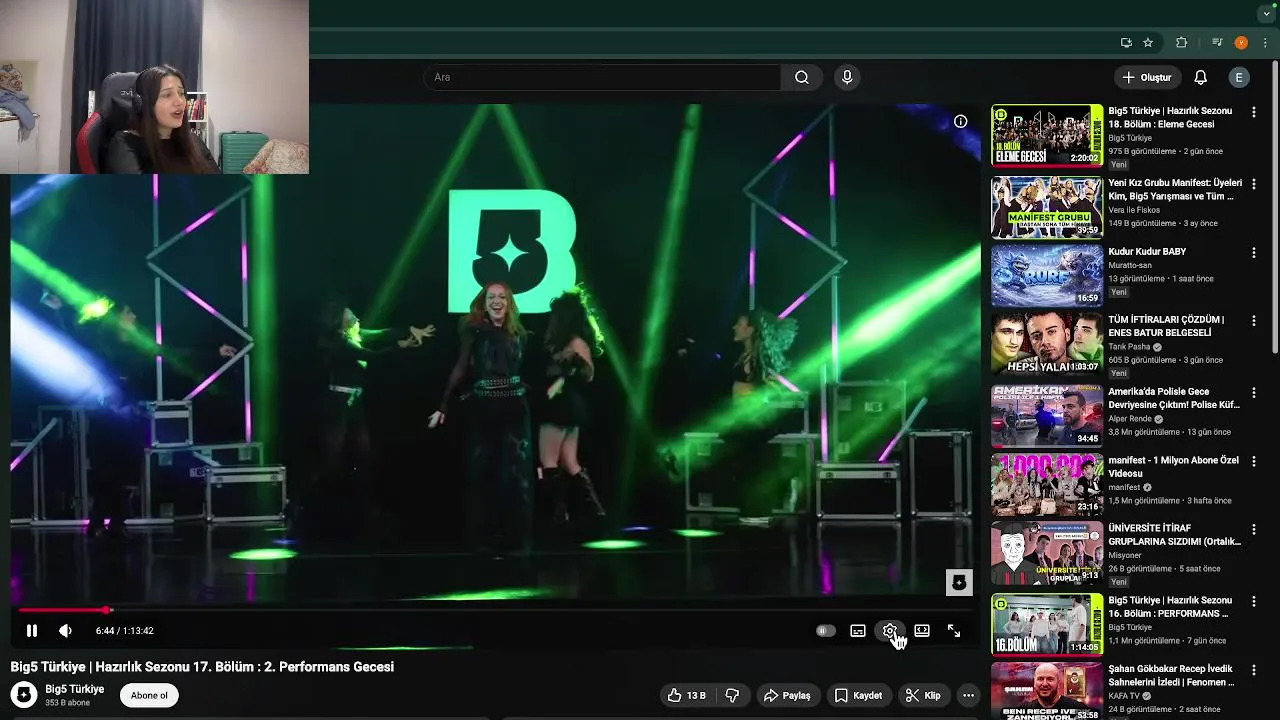Open the player settings gear

click(889, 631)
